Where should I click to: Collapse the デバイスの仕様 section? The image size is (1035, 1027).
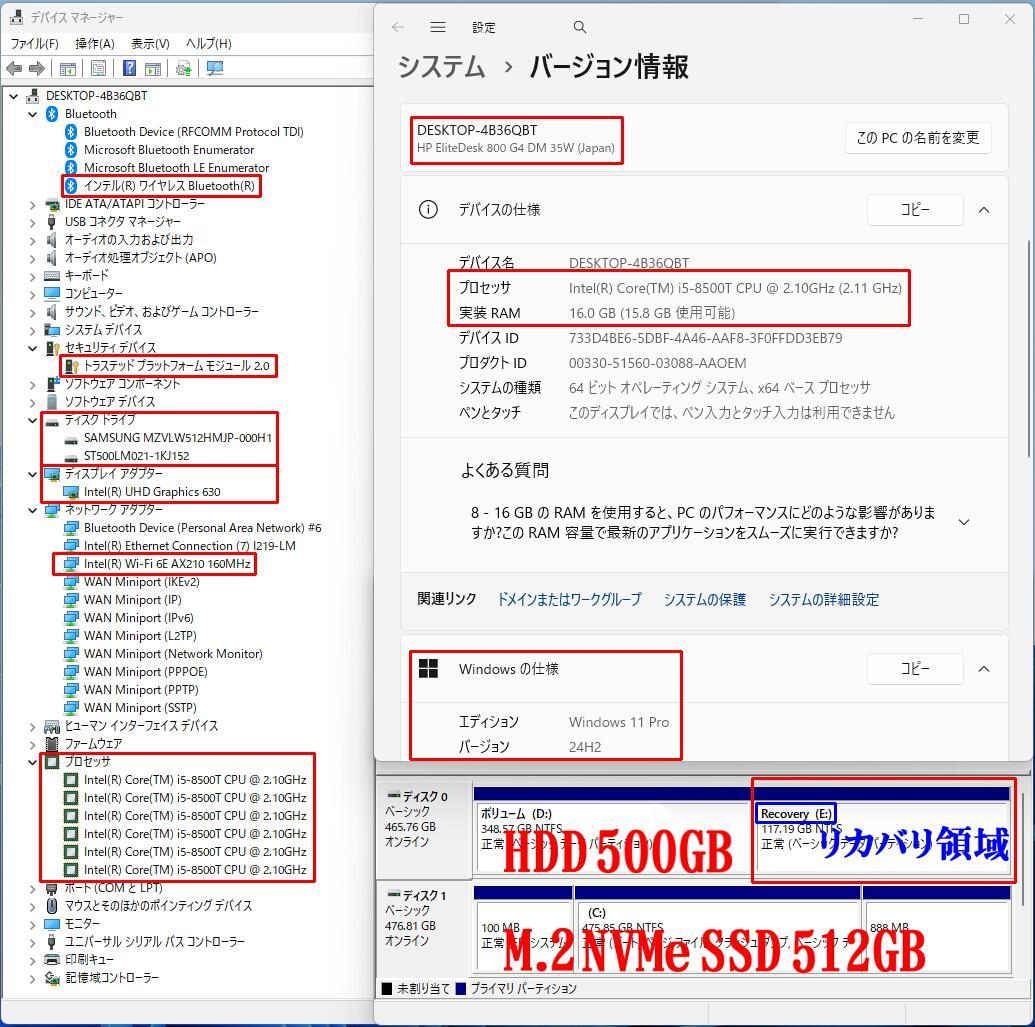click(x=984, y=210)
